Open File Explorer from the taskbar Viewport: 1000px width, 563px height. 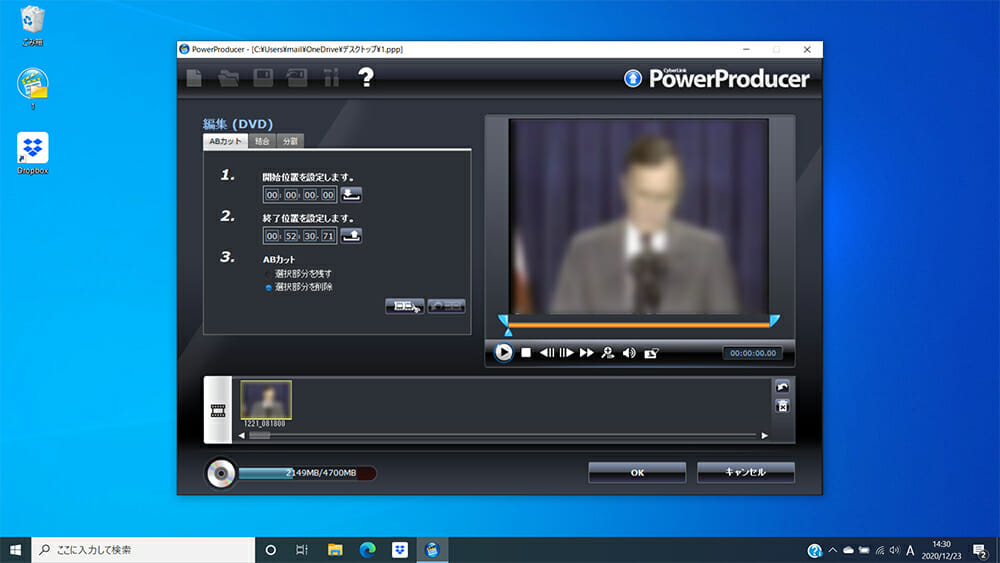pos(335,550)
